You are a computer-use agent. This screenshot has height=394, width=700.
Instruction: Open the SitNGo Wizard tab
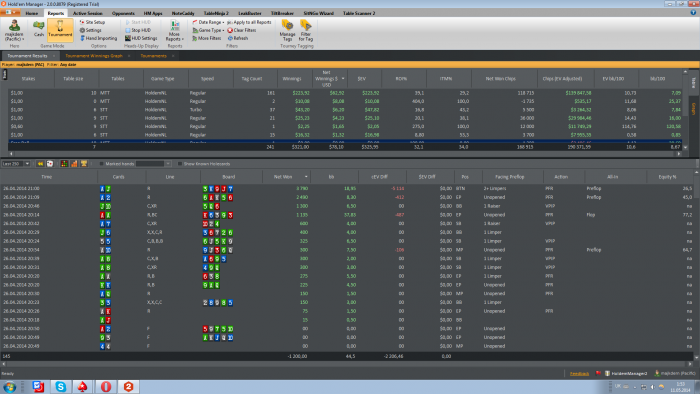tap(318, 13)
